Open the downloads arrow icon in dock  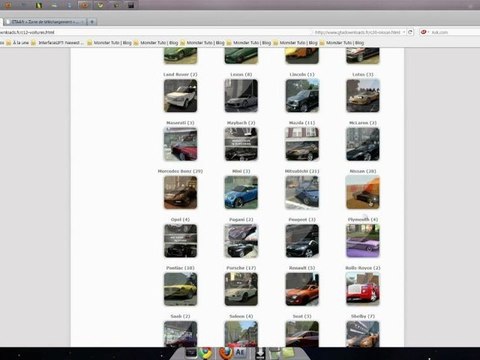(260, 353)
